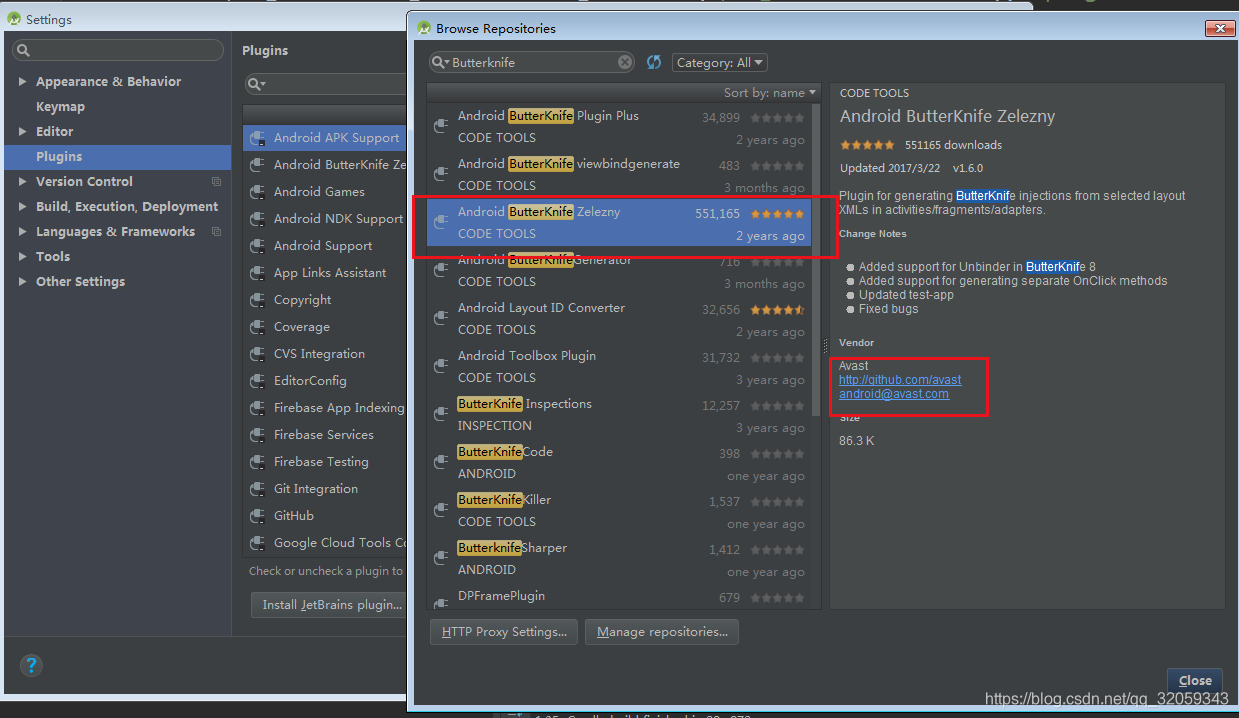Open the Sort by: name dropdown
Viewport: 1239px width, 718px height.
tap(770, 92)
